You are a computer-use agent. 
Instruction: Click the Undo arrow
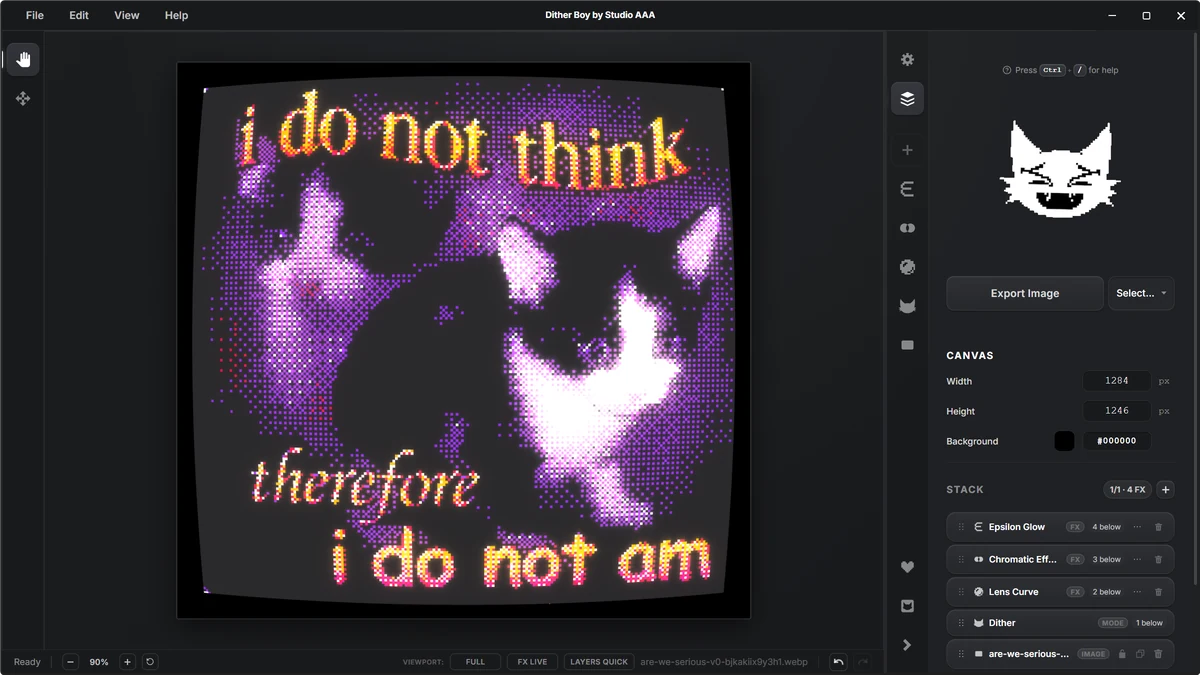pos(838,662)
